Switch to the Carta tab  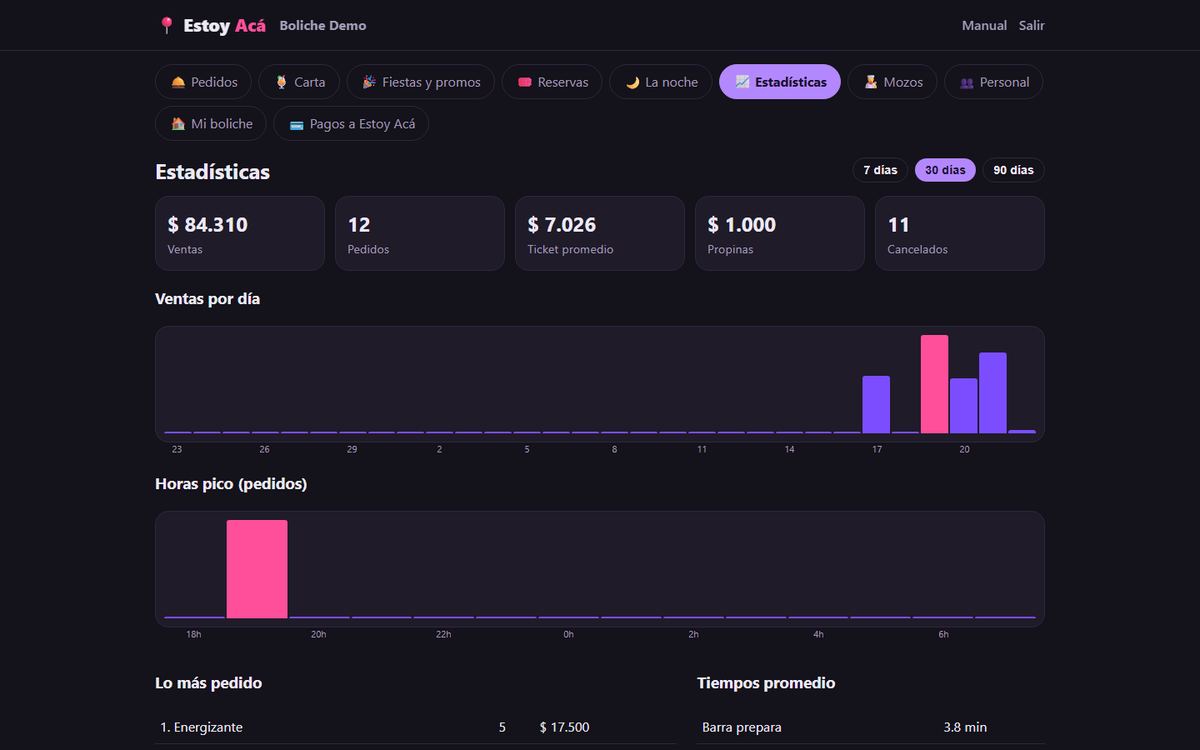click(x=299, y=82)
